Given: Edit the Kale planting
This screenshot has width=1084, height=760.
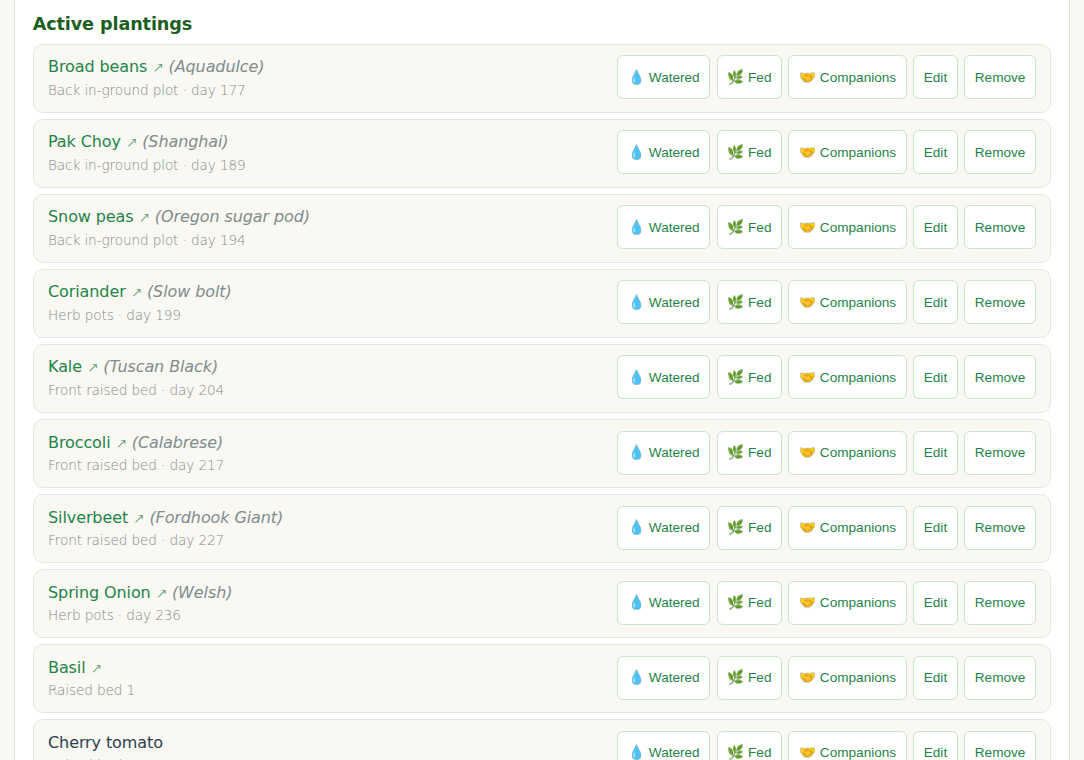Looking at the screenshot, I should (x=935, y=378).
